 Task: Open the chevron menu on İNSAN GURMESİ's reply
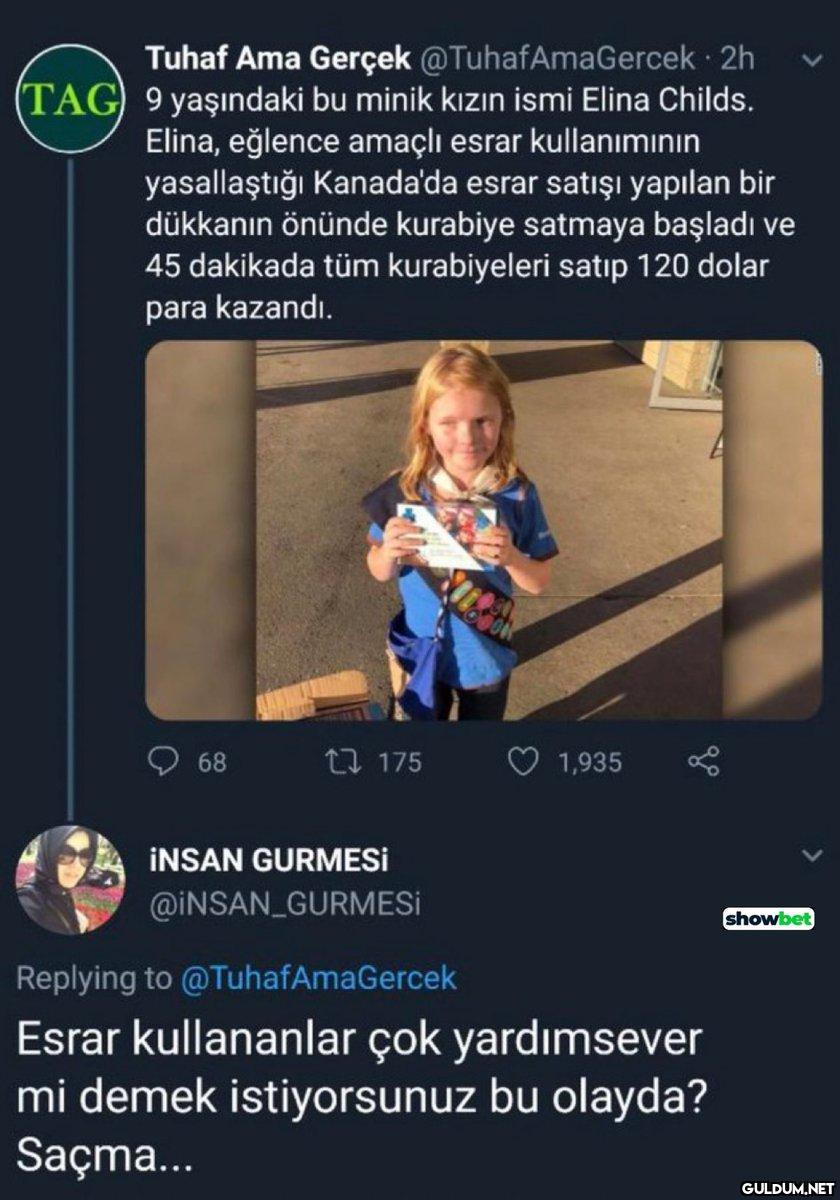[812, 856]
